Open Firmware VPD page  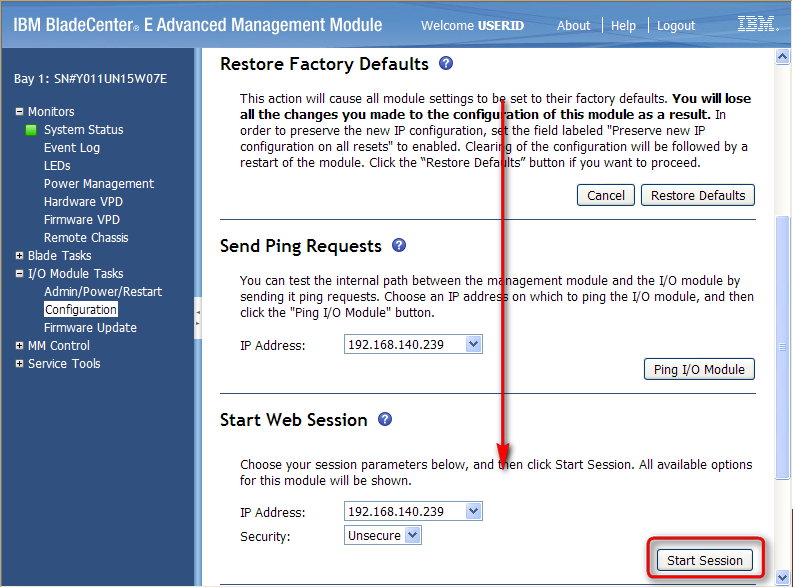coord(81,220)
